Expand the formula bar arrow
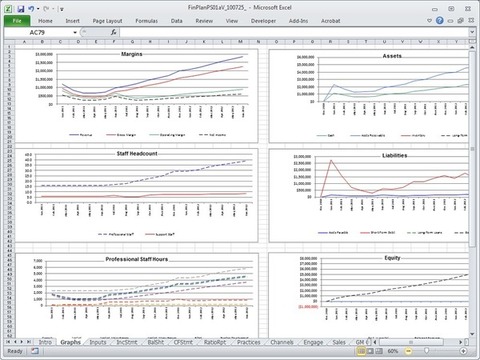 click(472, 32)
